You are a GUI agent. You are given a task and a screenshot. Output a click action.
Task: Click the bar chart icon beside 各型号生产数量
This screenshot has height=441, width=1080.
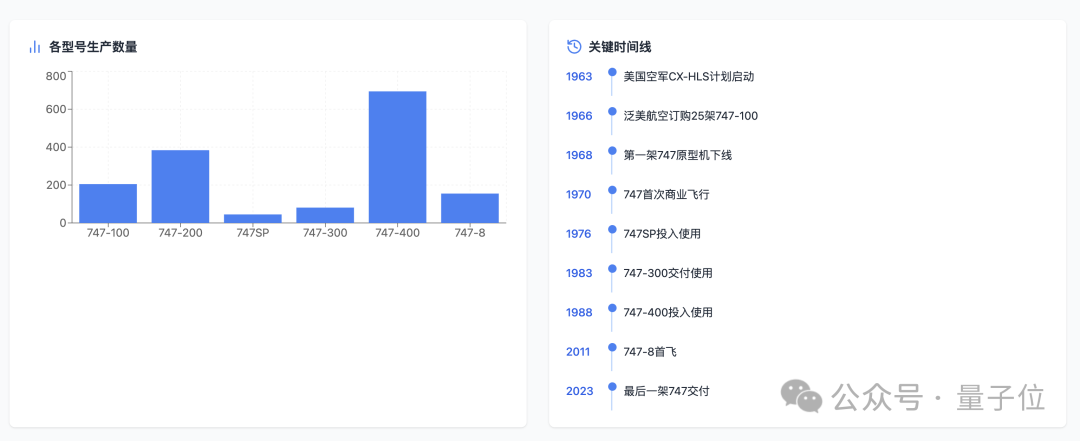35,47
